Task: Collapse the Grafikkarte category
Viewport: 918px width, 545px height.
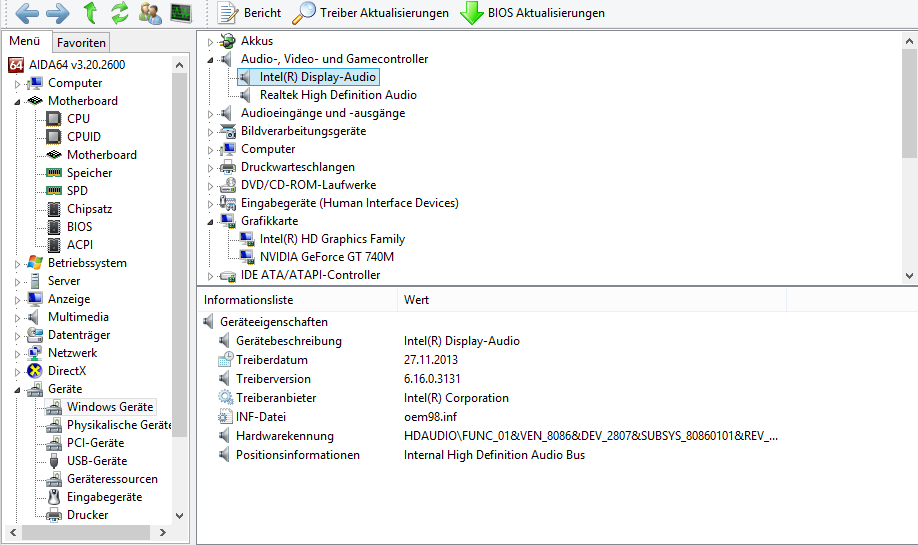Action: pyautogui.click(x=210, y=222)
